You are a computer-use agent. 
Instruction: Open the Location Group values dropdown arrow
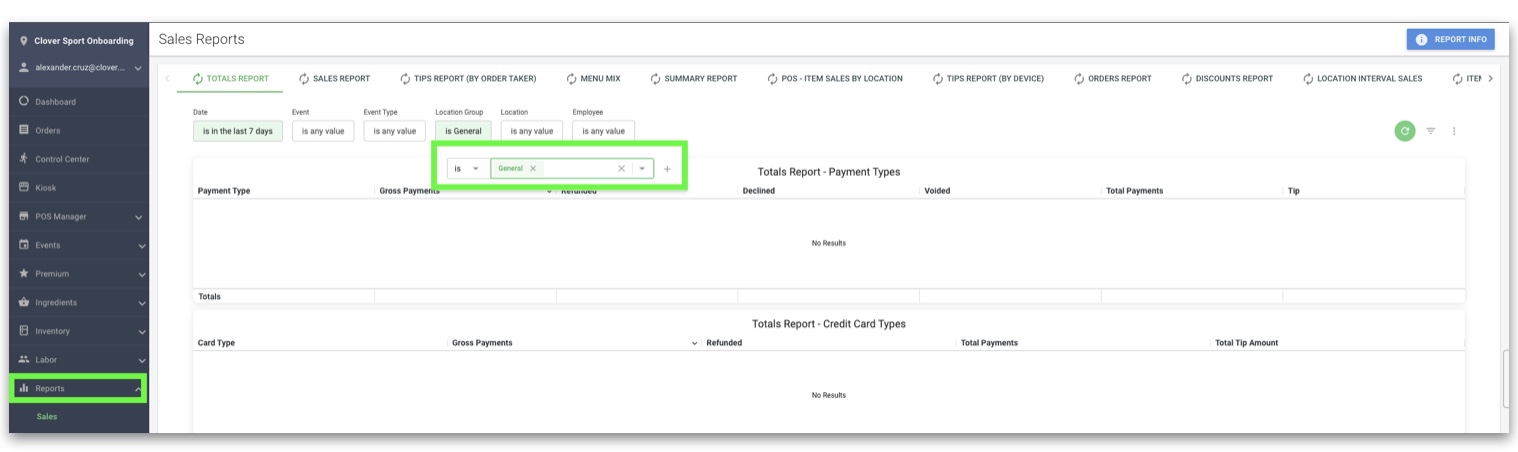642,169
